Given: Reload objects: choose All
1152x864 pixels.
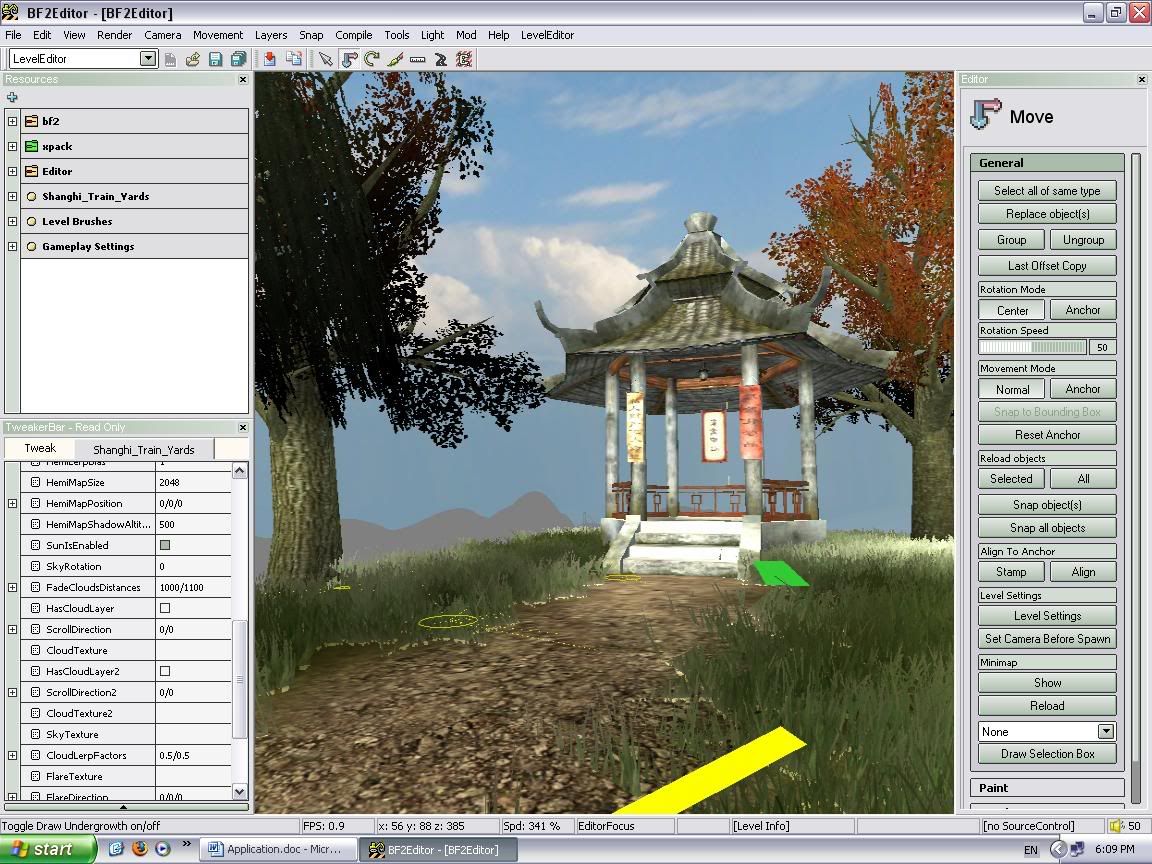Looking at the screenshot, I should point(1083,479).
